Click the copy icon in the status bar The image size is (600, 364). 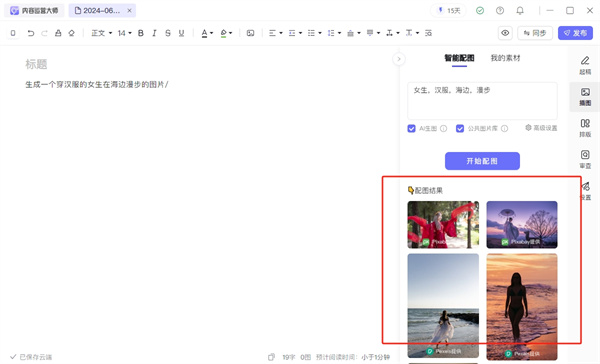coord(271,357)
